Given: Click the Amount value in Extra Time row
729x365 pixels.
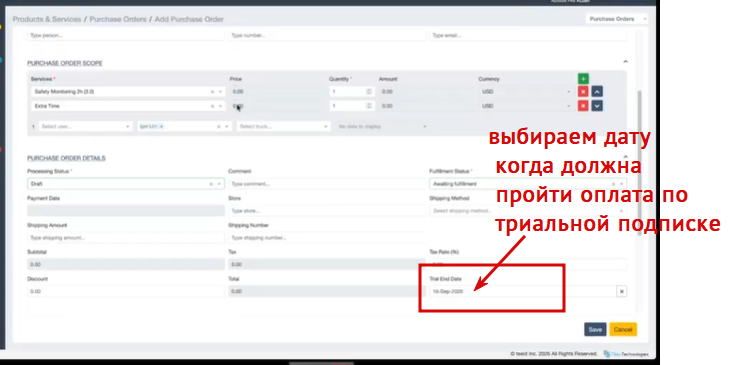Looking at the screenshot, I should tap(426, 106).
